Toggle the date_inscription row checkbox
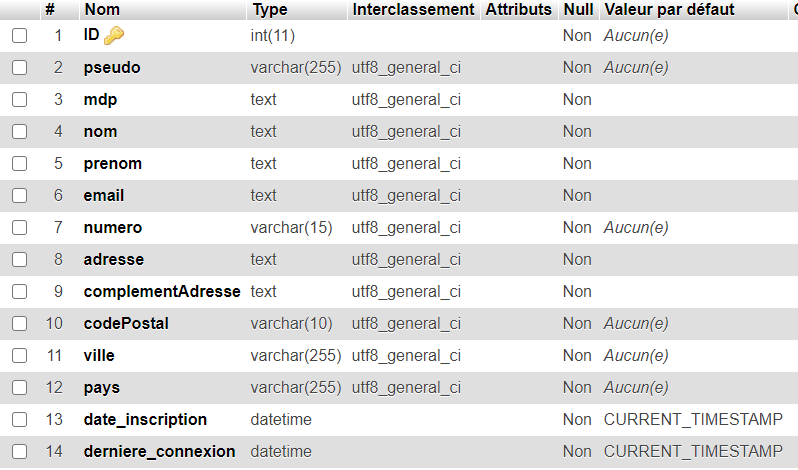798x470 pixels. pos(19,420)
